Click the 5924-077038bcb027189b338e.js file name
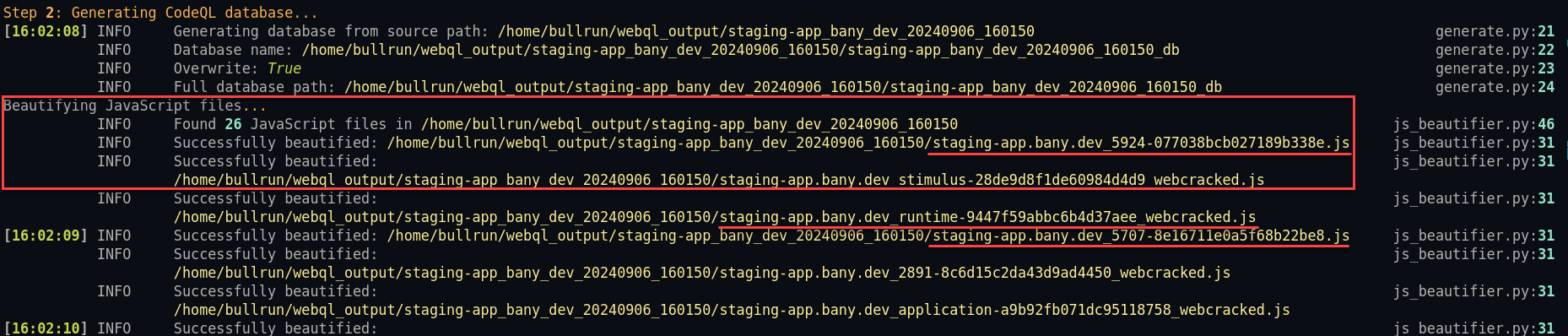The height and width of the screenshot is (336, 1568). point(1141,143)
